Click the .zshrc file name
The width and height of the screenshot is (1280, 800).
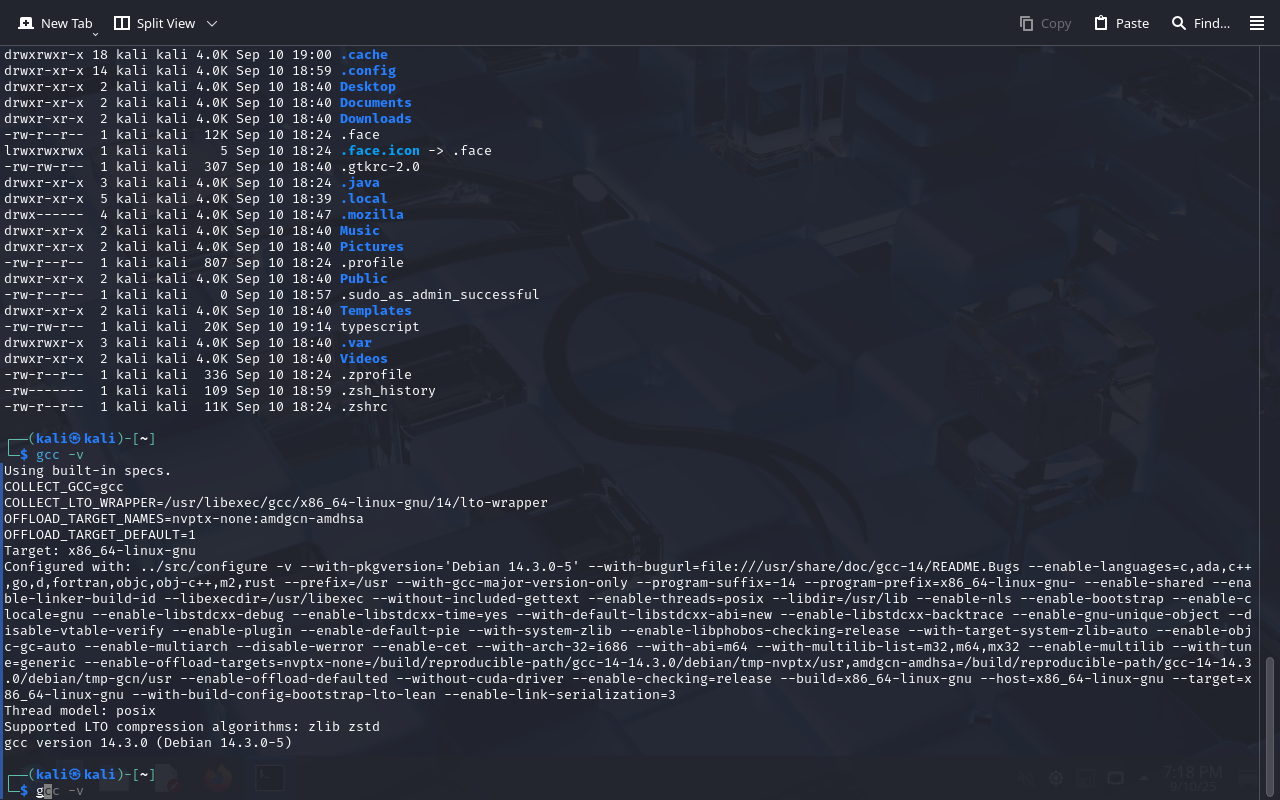click(x=364, y=407)
